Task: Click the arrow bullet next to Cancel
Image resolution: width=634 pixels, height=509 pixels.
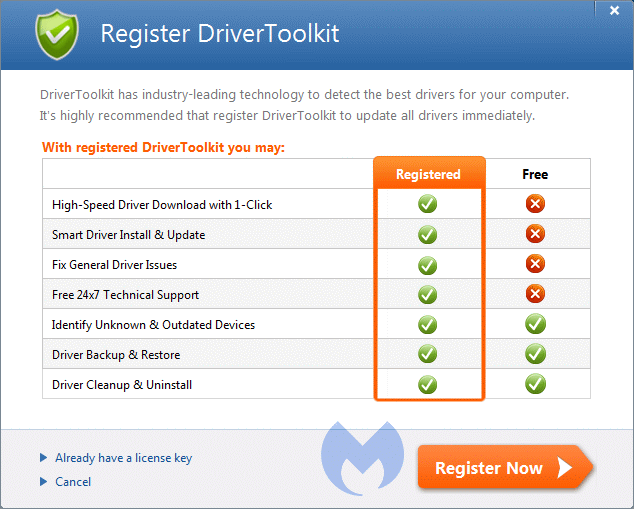Action: tap(43, 482)
